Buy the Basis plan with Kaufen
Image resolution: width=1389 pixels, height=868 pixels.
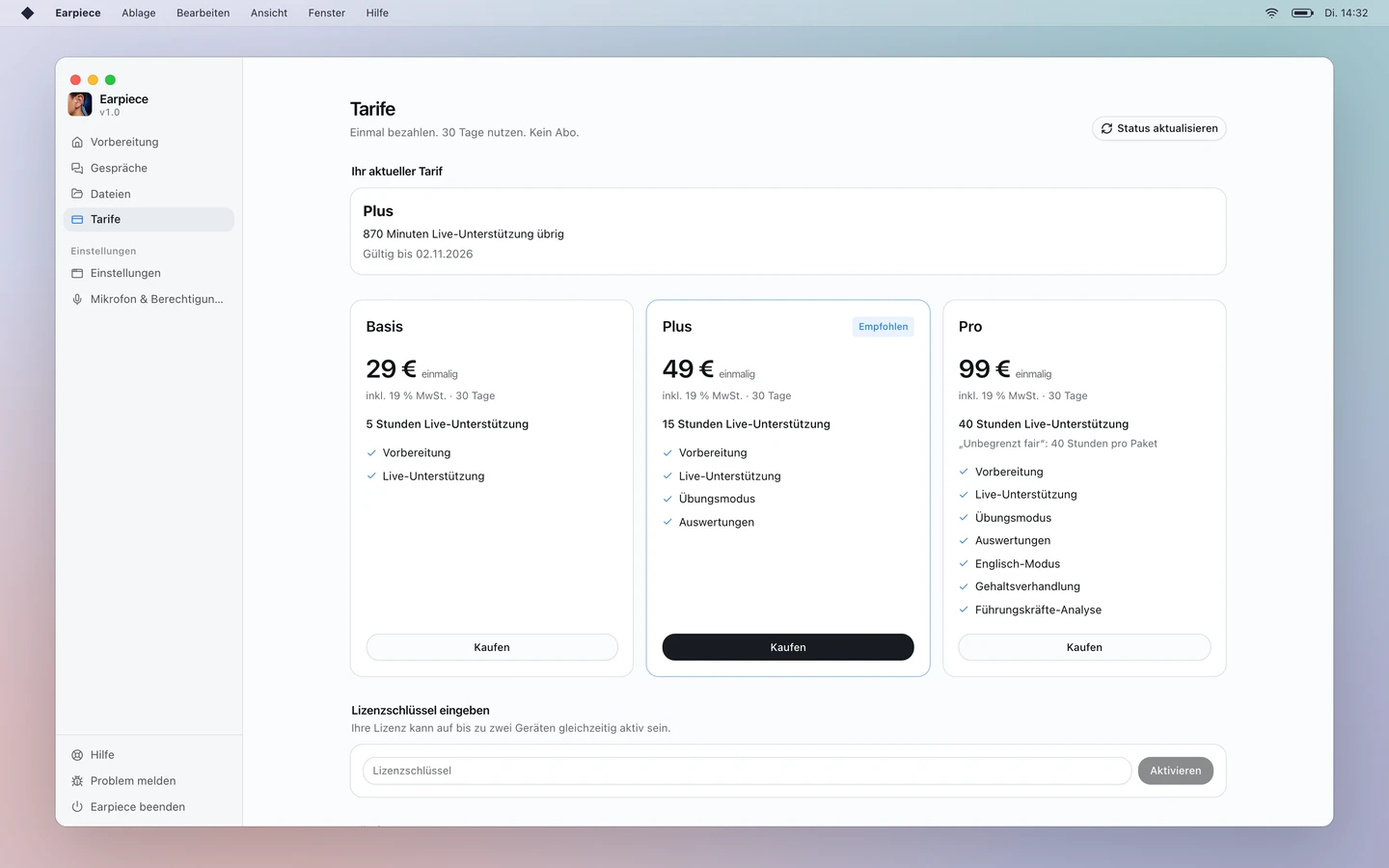492,647
